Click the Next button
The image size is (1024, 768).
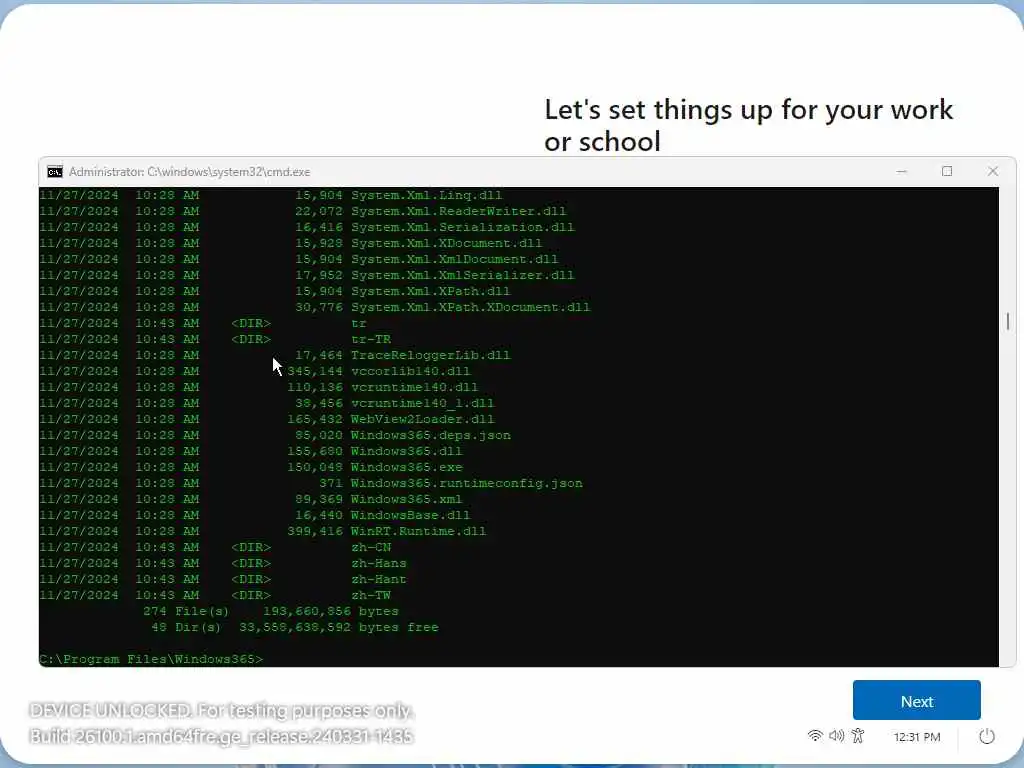(916, 700)
